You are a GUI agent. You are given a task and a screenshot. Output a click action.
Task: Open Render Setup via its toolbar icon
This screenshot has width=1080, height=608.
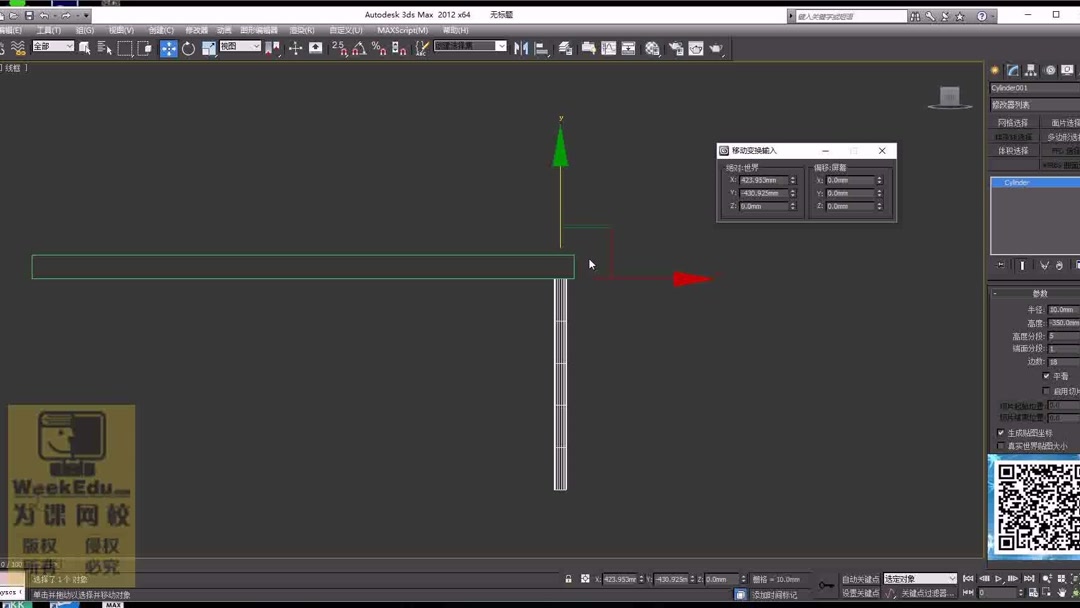coord(677,47)
